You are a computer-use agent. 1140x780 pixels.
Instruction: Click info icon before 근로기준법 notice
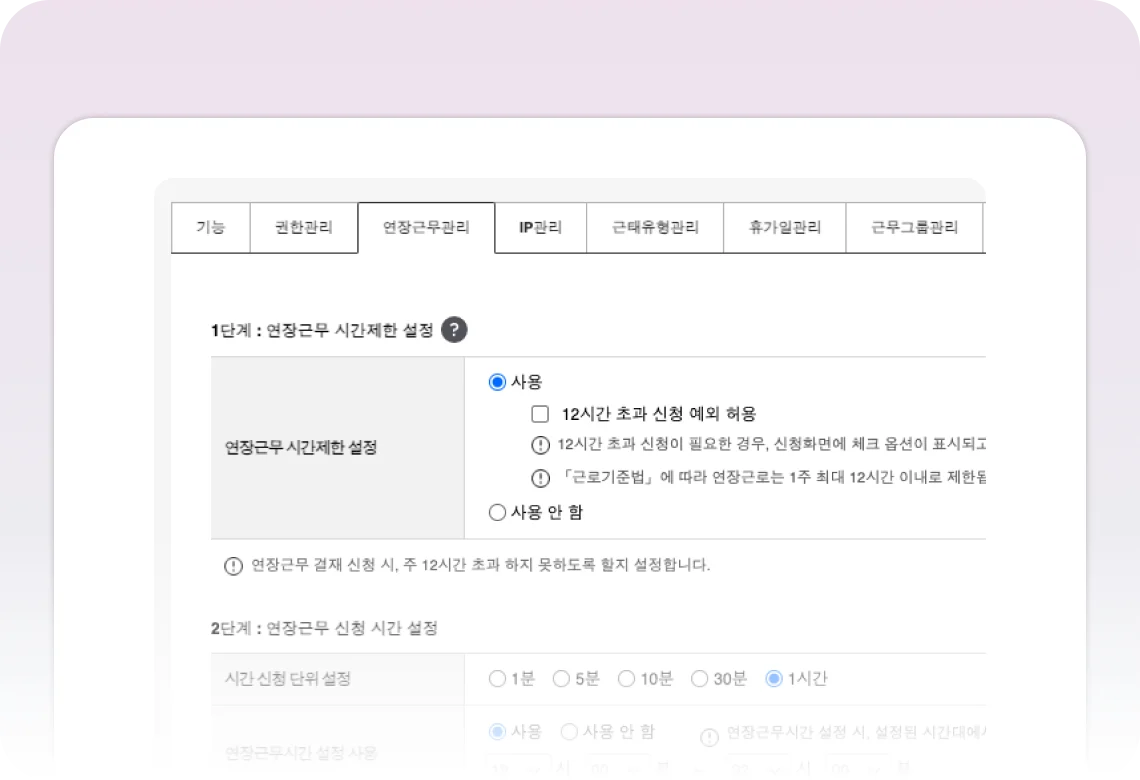[x=540, y=478]
